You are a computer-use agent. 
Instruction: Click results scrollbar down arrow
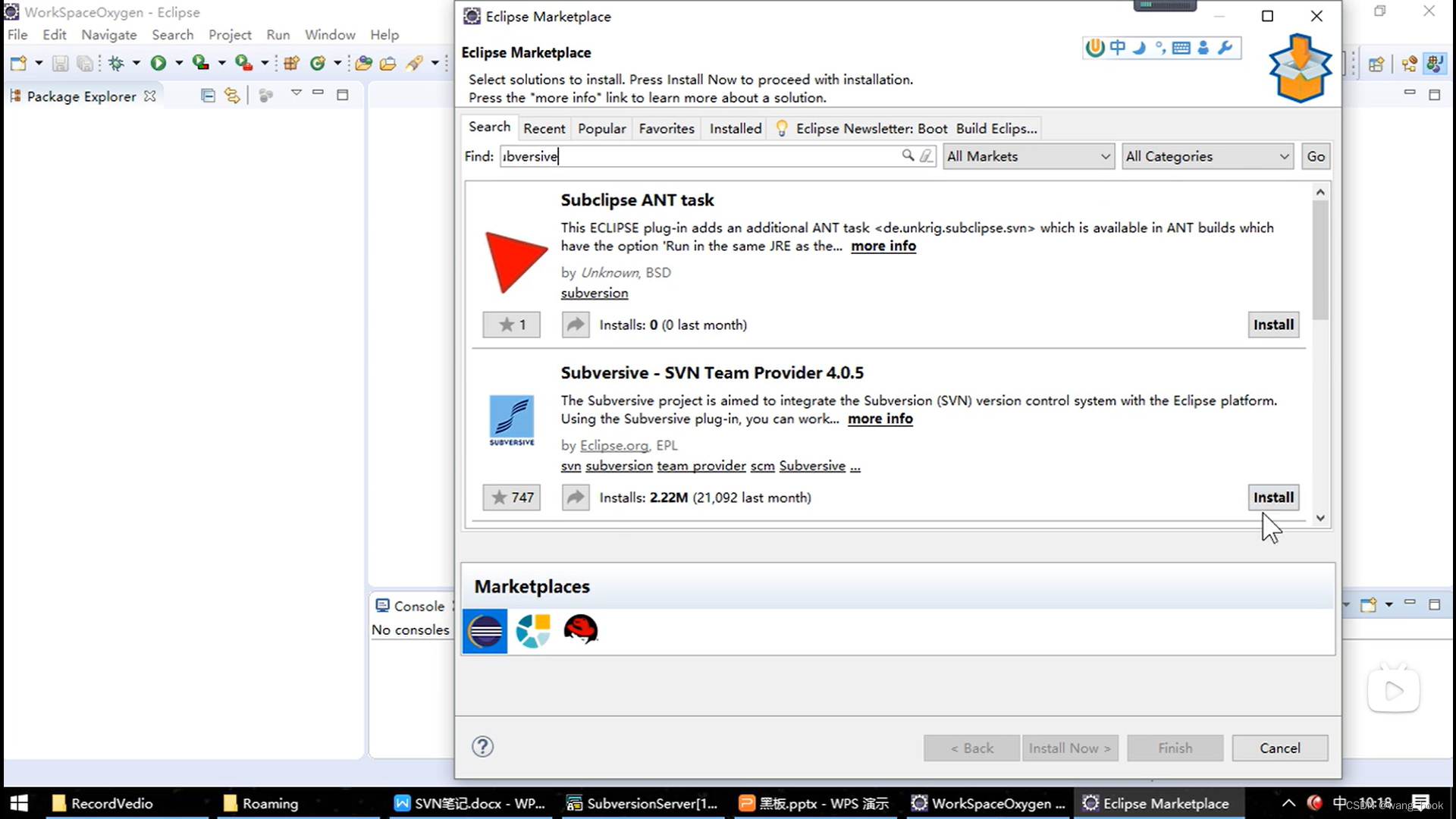1320,518
